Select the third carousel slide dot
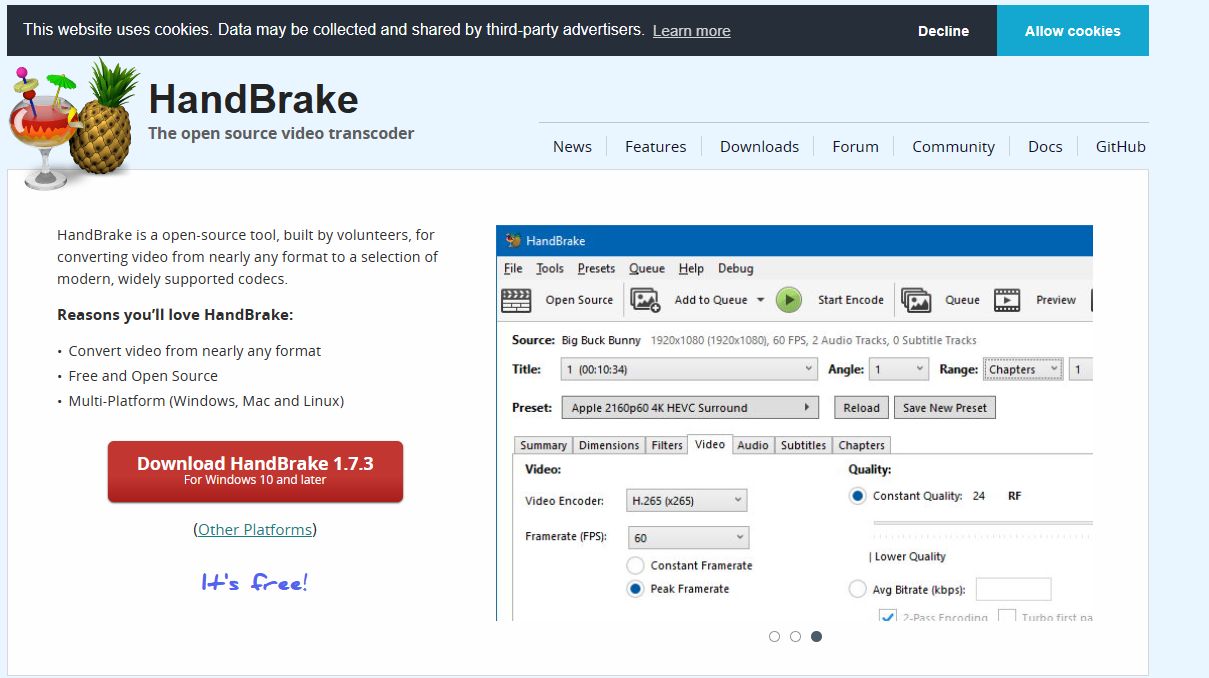1209x678 pixels. point(816,636)
